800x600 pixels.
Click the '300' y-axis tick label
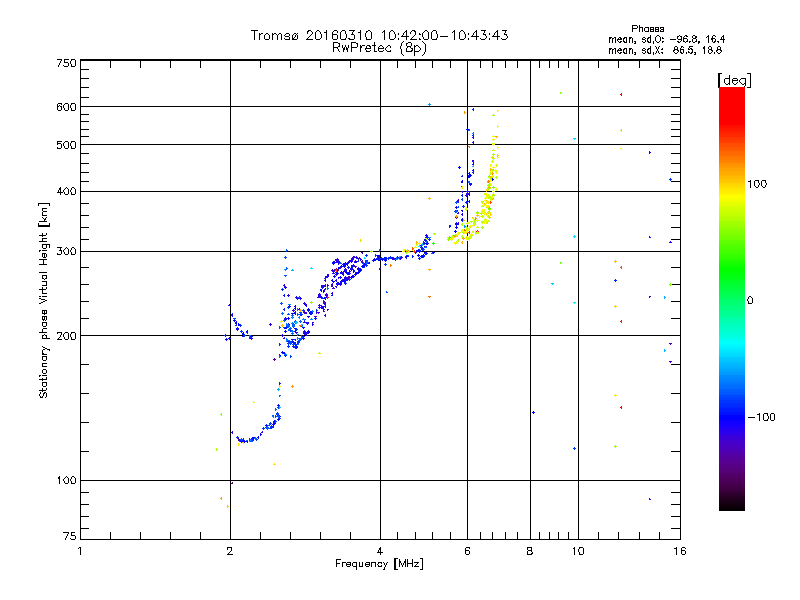click(67, 251)
